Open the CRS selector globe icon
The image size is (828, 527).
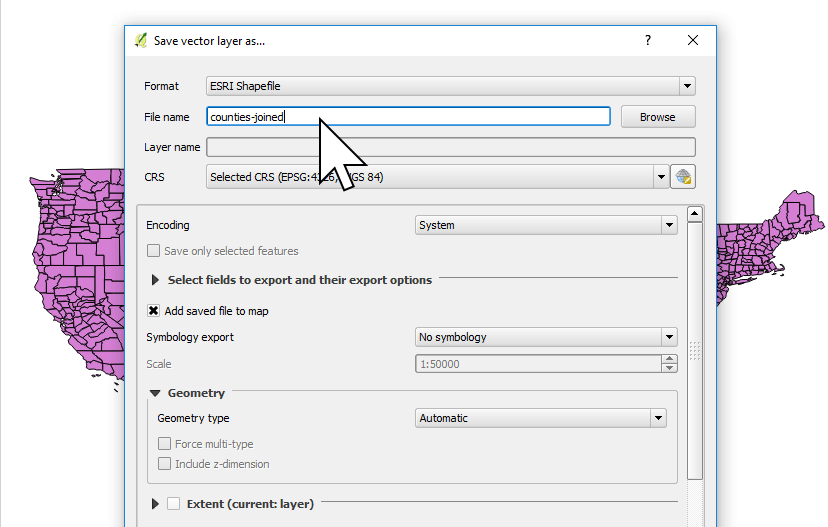click(683, 177)
